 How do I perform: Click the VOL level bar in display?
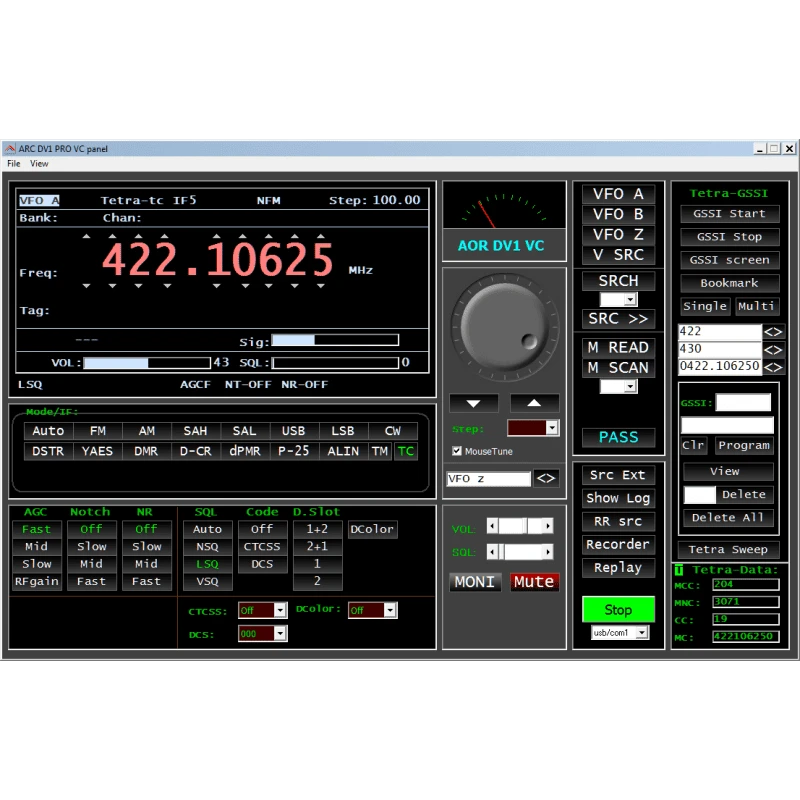(147, 363)
